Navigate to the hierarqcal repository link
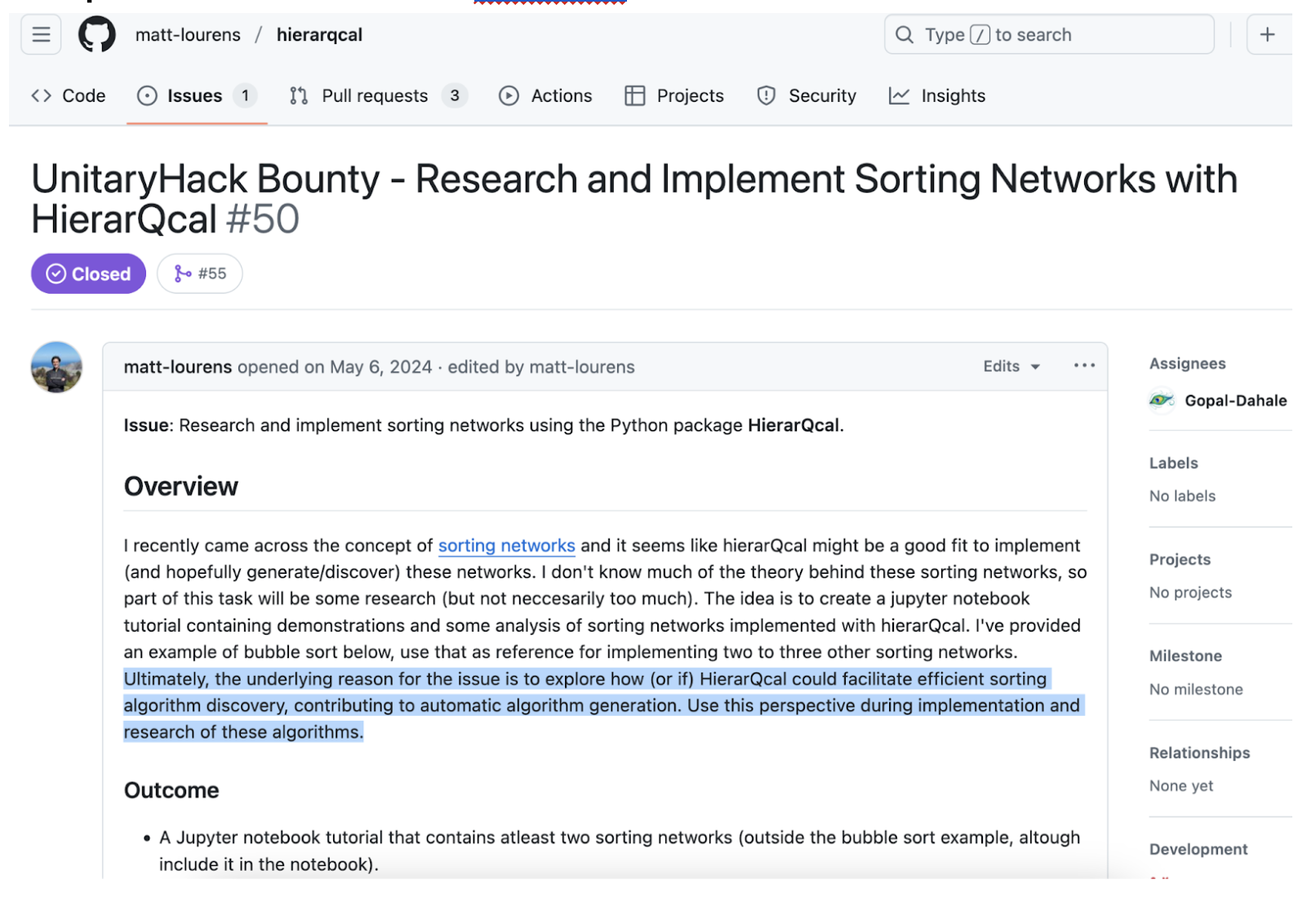1316x906 pixels. click(318, 34)
